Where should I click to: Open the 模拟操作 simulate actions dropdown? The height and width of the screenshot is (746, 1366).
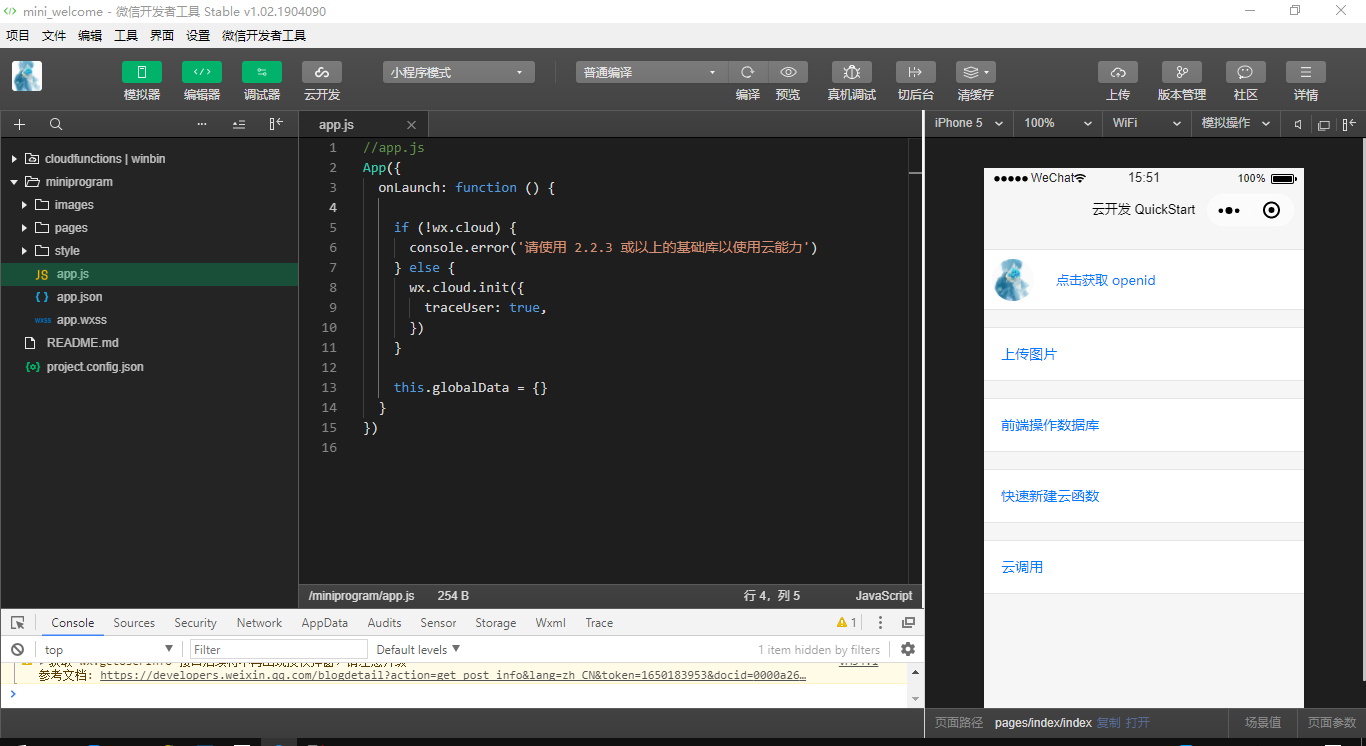pyautogui.click(x=1235, y=123)
